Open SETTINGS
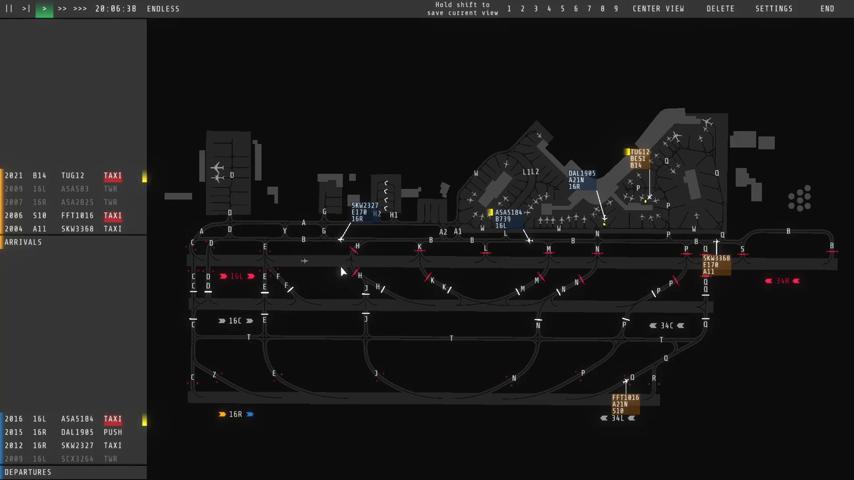Screen dimensions: 854x480 [773, 9]
